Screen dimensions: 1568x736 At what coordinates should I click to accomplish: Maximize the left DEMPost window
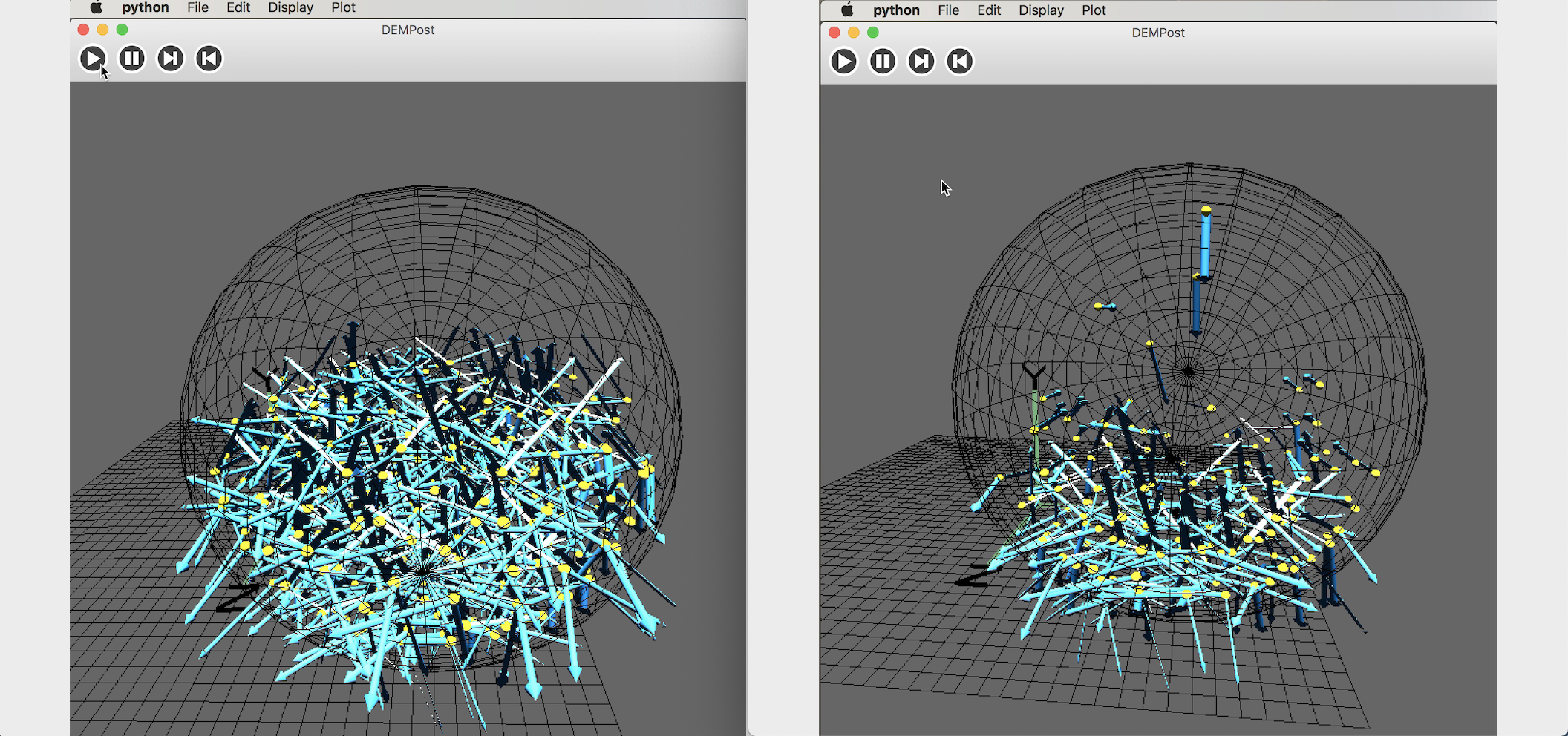point(122,30)
